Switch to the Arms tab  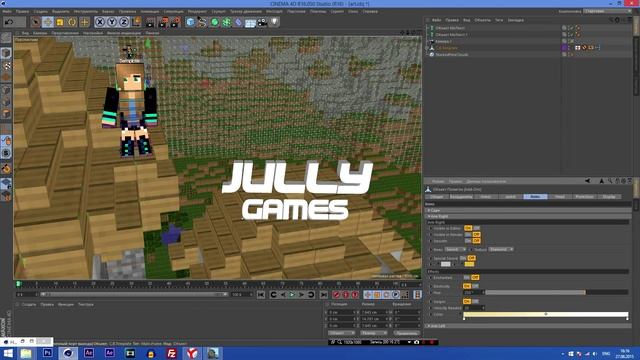(x=535, y=197)
